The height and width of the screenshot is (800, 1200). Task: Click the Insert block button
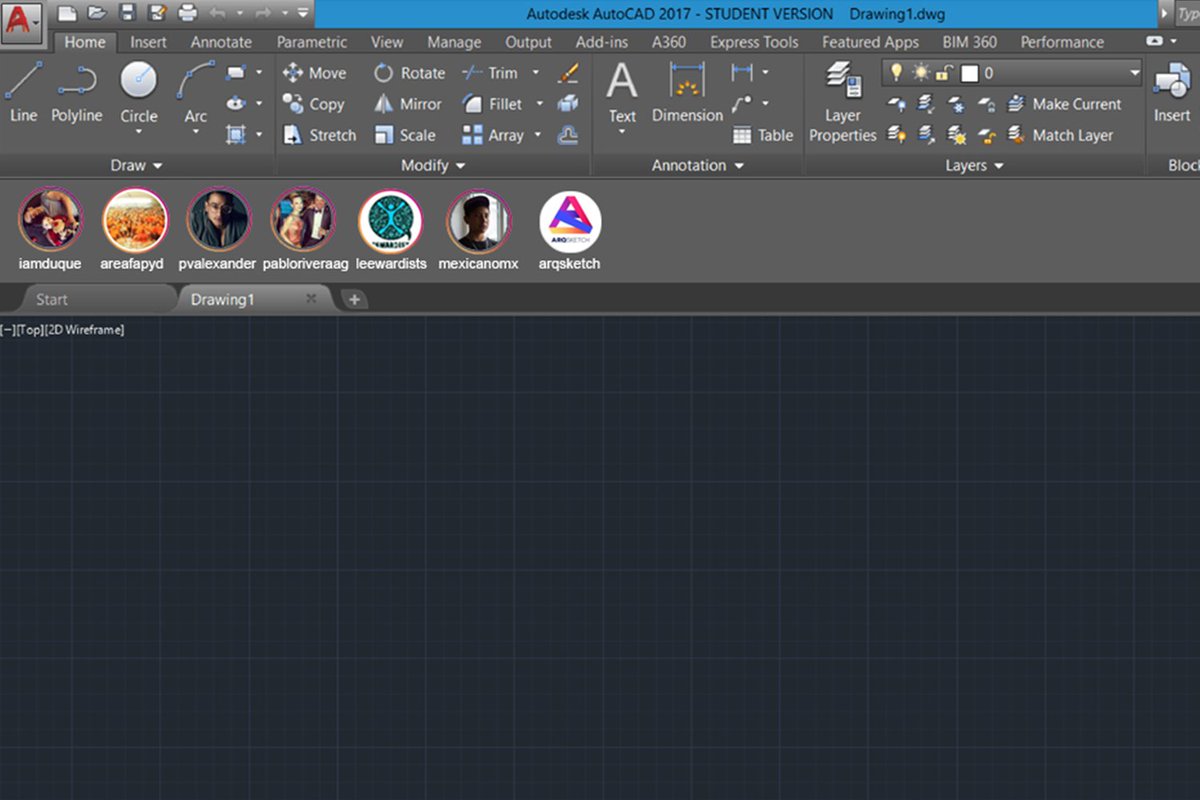1172,93
